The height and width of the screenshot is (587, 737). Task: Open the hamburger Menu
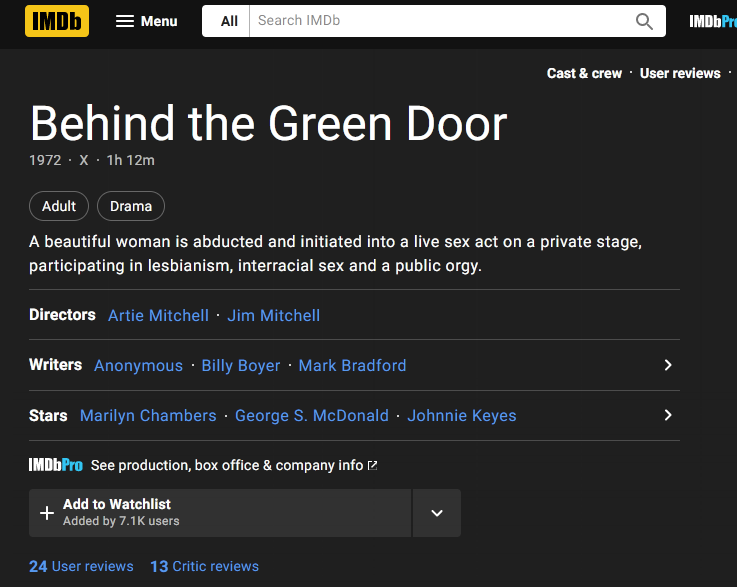point(147,21)
